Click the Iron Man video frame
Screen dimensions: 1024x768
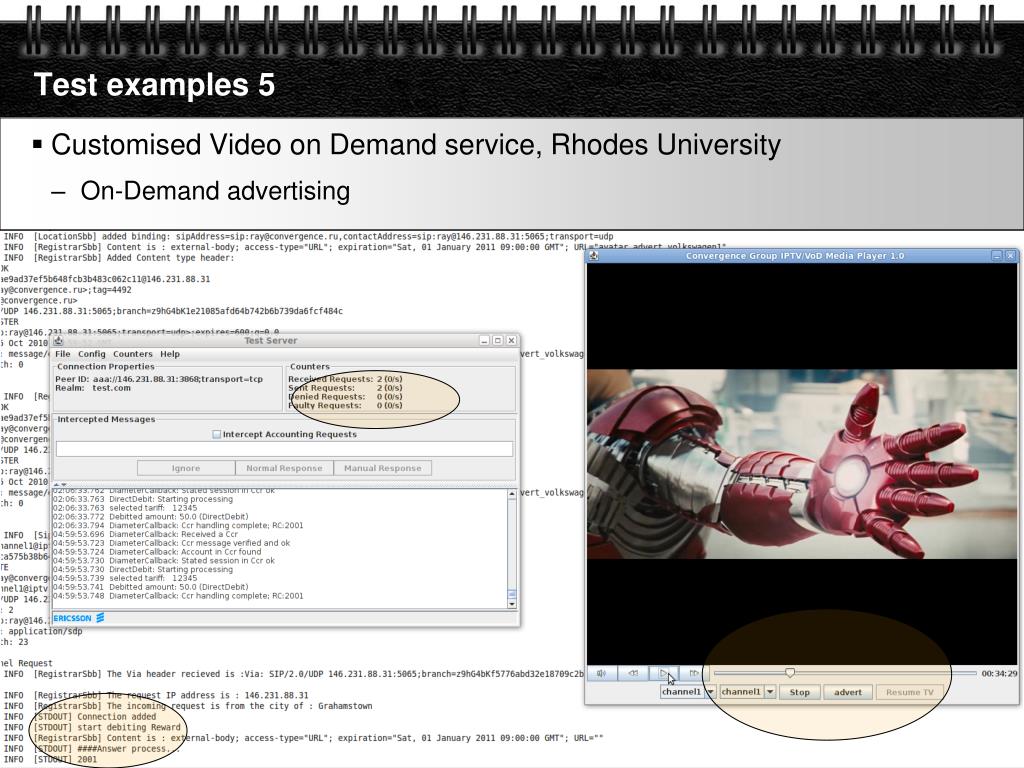tap(802, 464)
